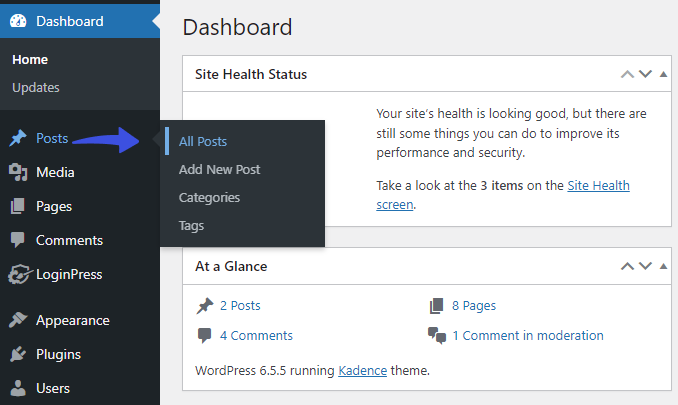678x405 pixels.
Task: Open the Media menu label
Action: [x=55, y=172]
